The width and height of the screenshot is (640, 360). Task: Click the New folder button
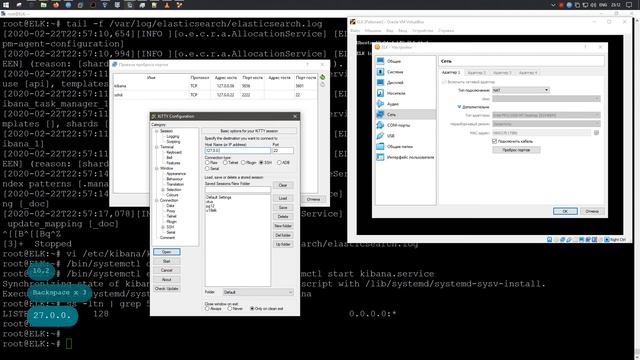click(283, 226)
